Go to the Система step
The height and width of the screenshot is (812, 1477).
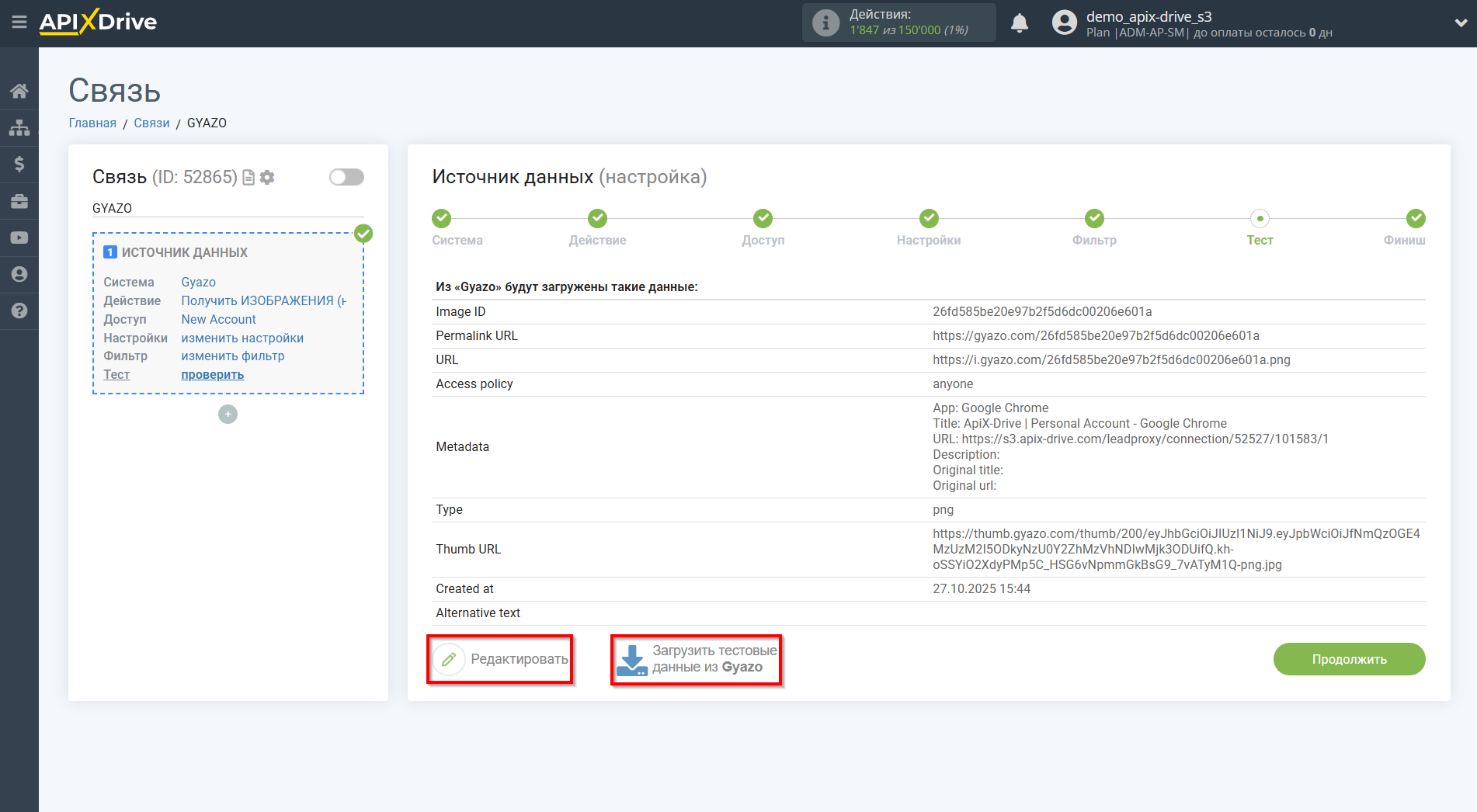point(442,219)
